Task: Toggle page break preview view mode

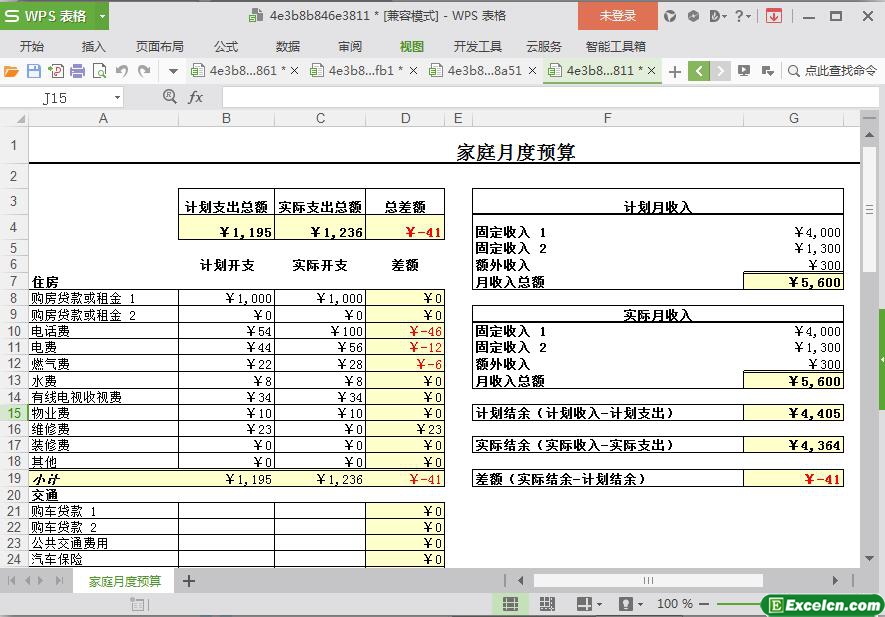Action: pyautogui.click(x=547, y=604)
